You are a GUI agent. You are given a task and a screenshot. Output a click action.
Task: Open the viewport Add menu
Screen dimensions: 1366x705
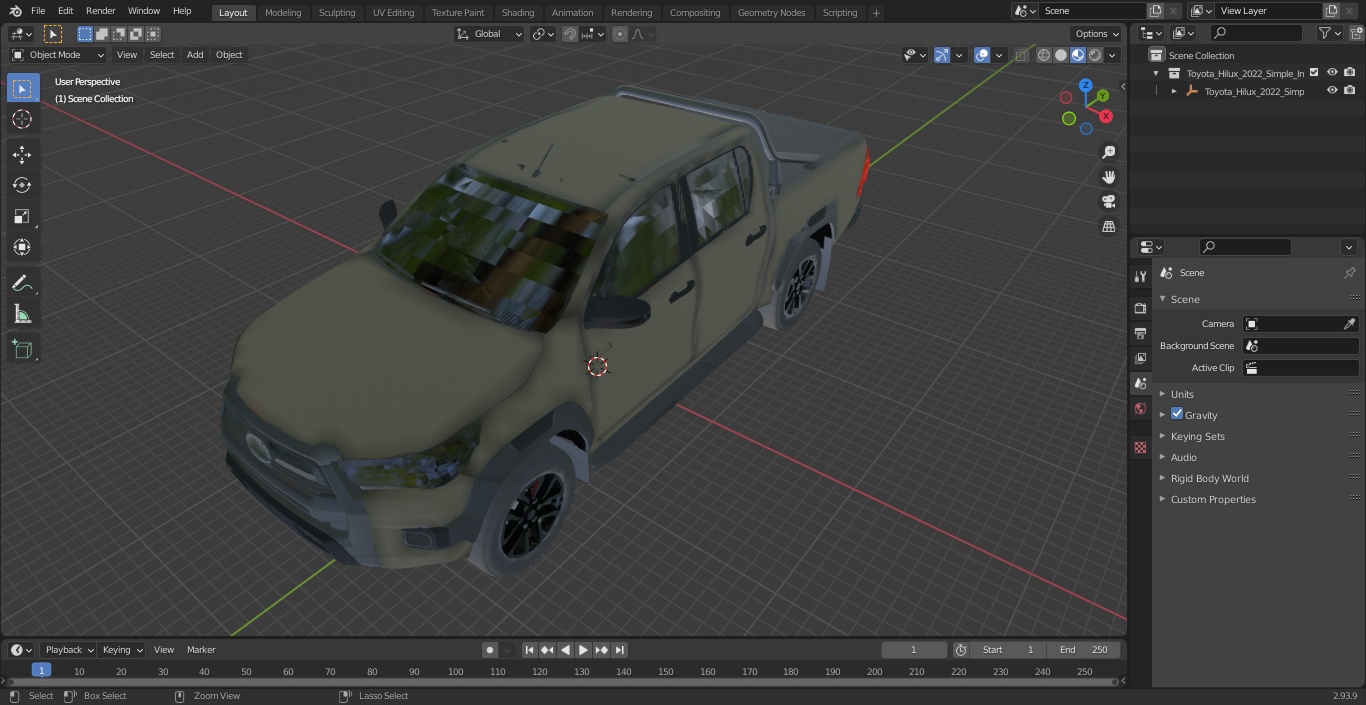195,55
